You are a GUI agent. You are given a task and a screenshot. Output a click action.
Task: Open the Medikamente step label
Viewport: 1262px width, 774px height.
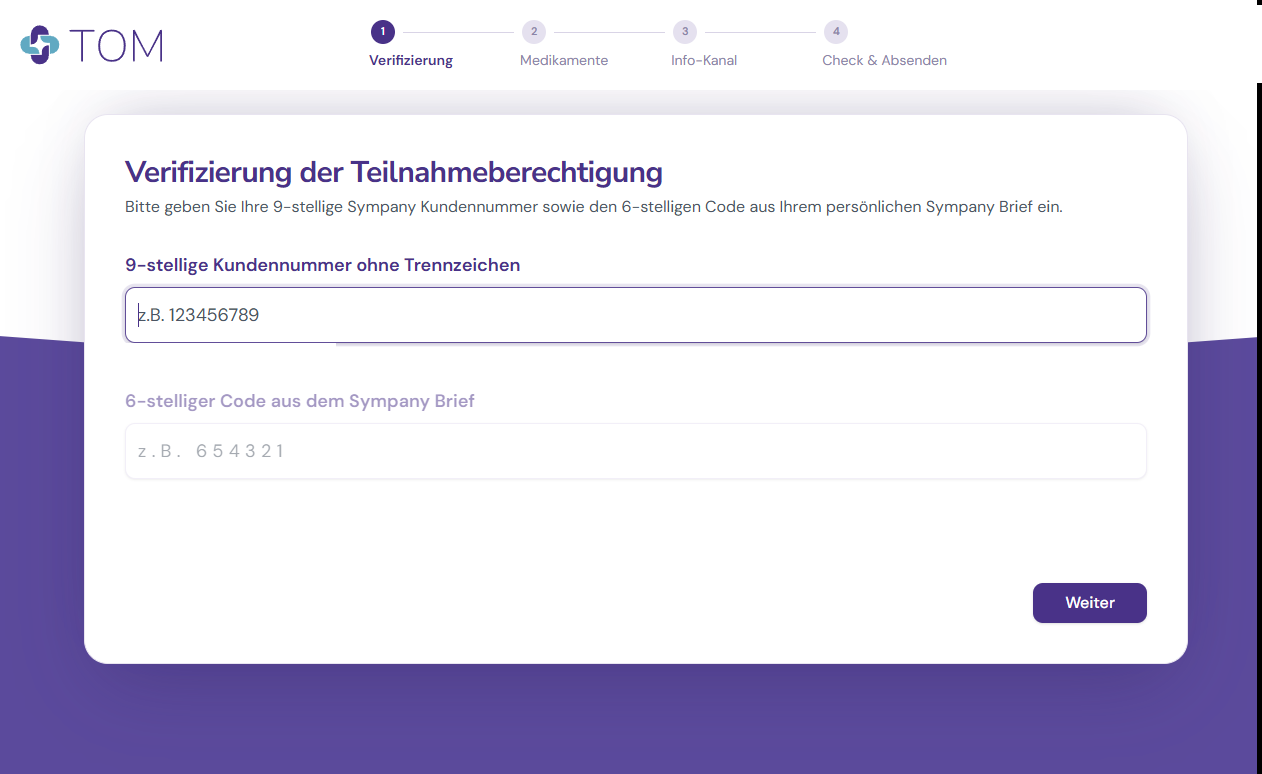pyautogui.click(x=564, y=60)
